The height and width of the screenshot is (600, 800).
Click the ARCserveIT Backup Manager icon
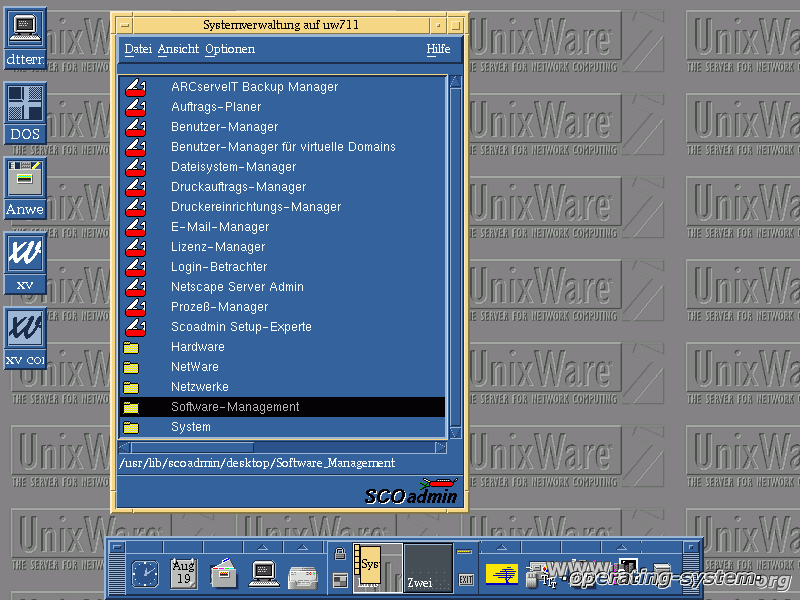click(x=136, y=87)
